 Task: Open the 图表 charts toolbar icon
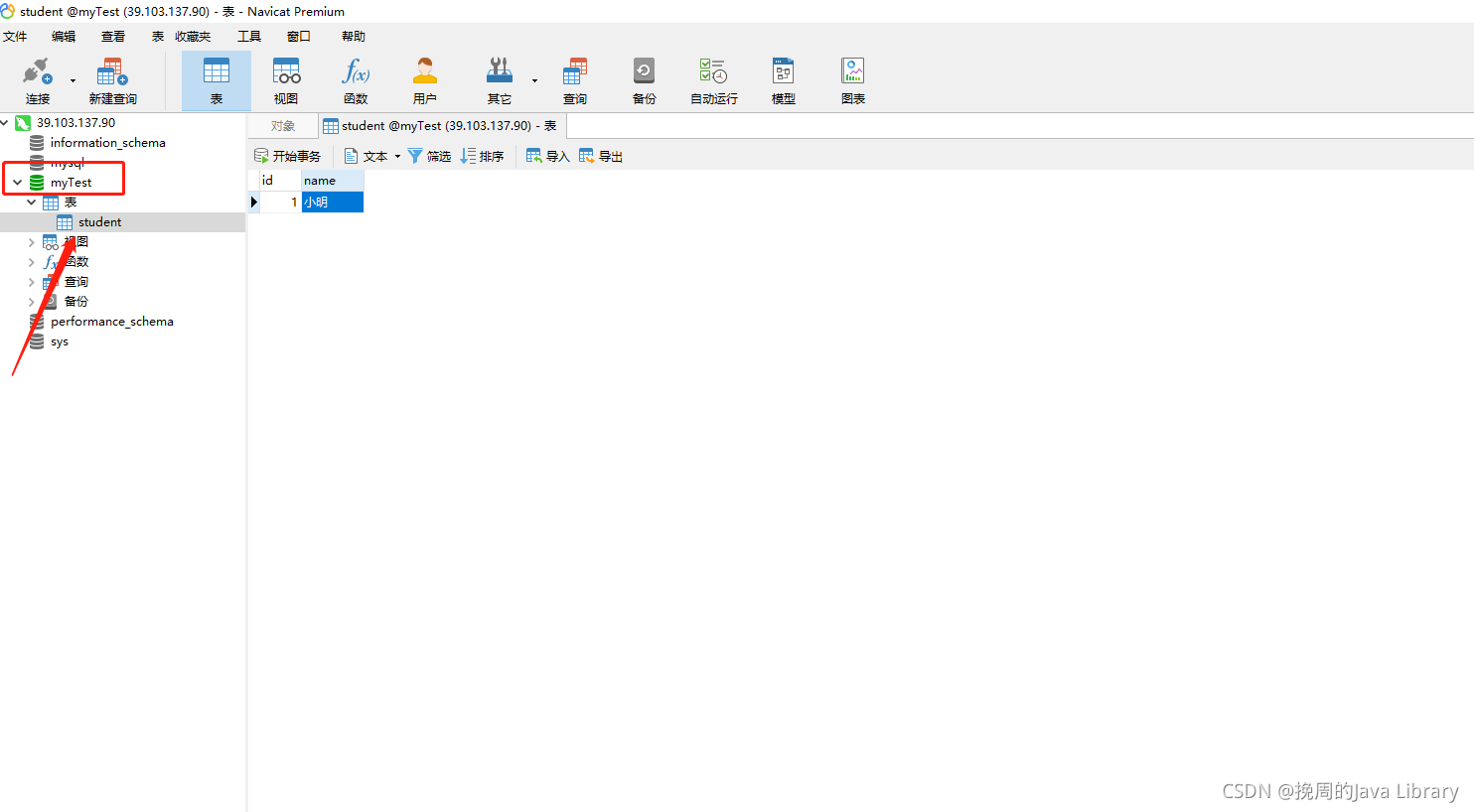853,80
